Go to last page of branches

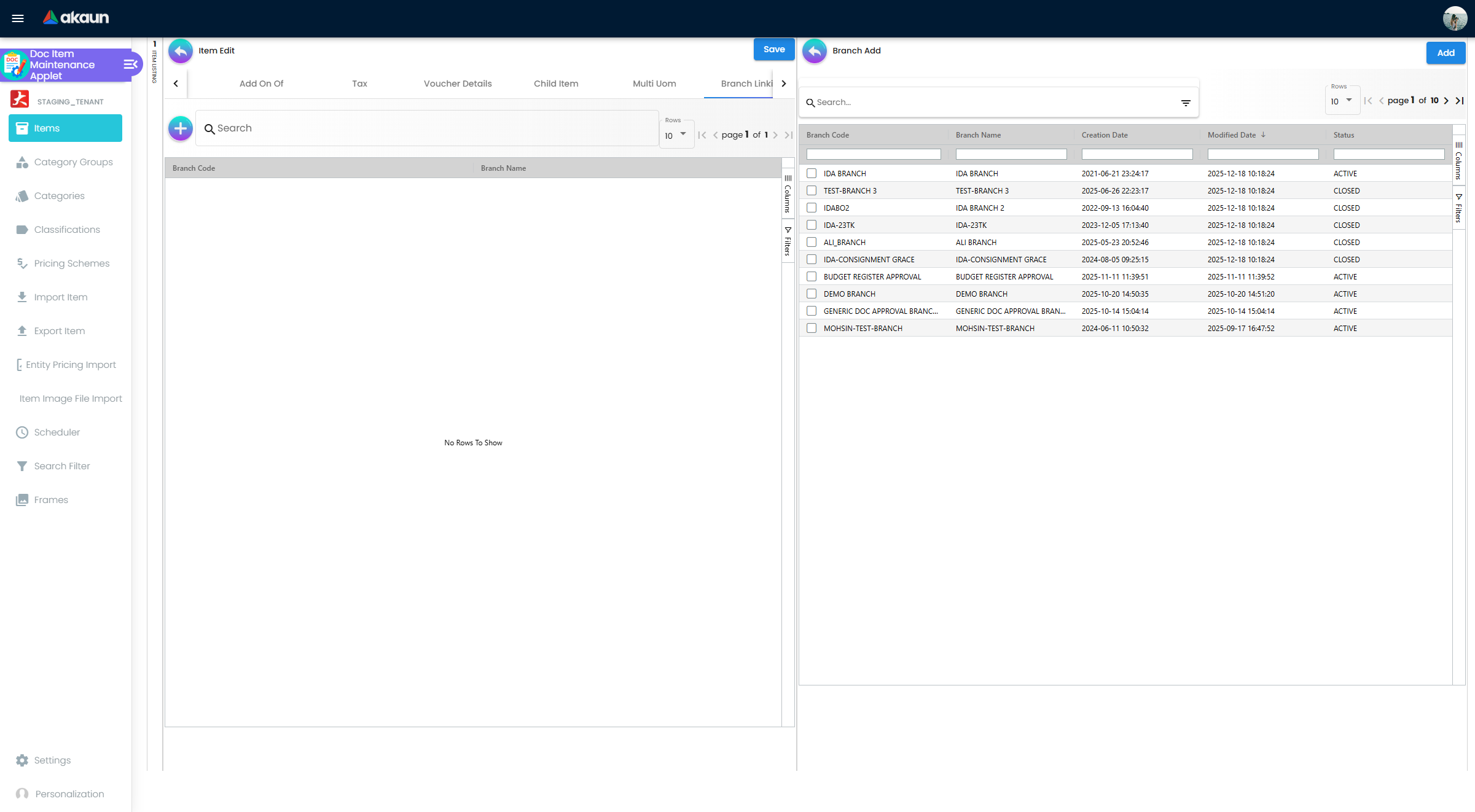pyautogui.click(x=1460, y=101)
